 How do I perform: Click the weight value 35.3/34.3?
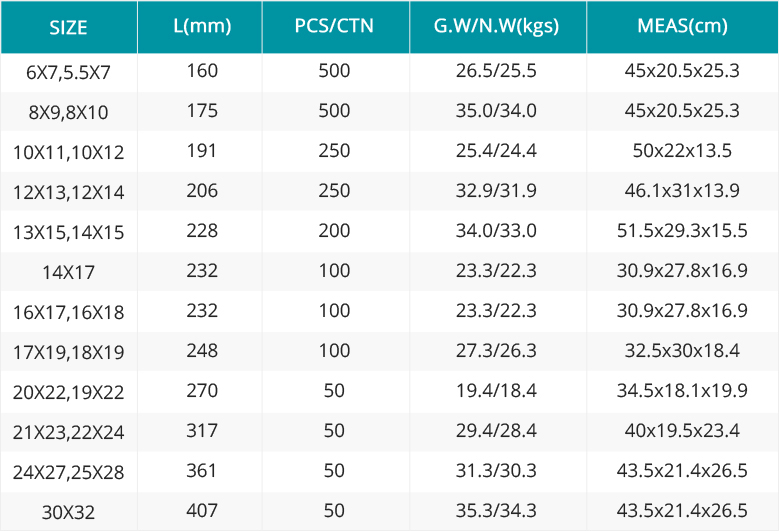click(x=496, y=511)
